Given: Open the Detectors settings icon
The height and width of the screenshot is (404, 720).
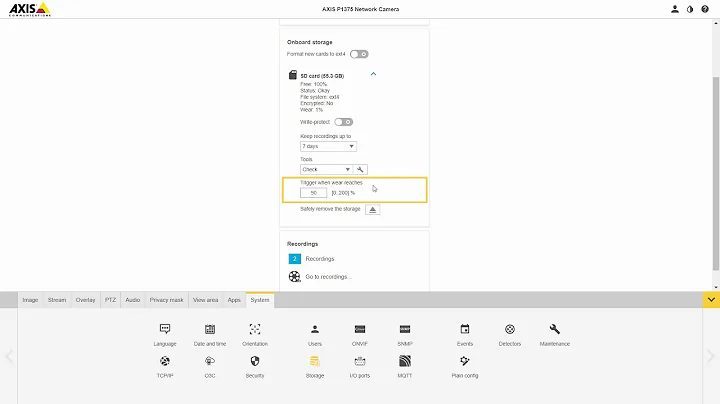Looking at the screenshot, I should tap(510, 329).
